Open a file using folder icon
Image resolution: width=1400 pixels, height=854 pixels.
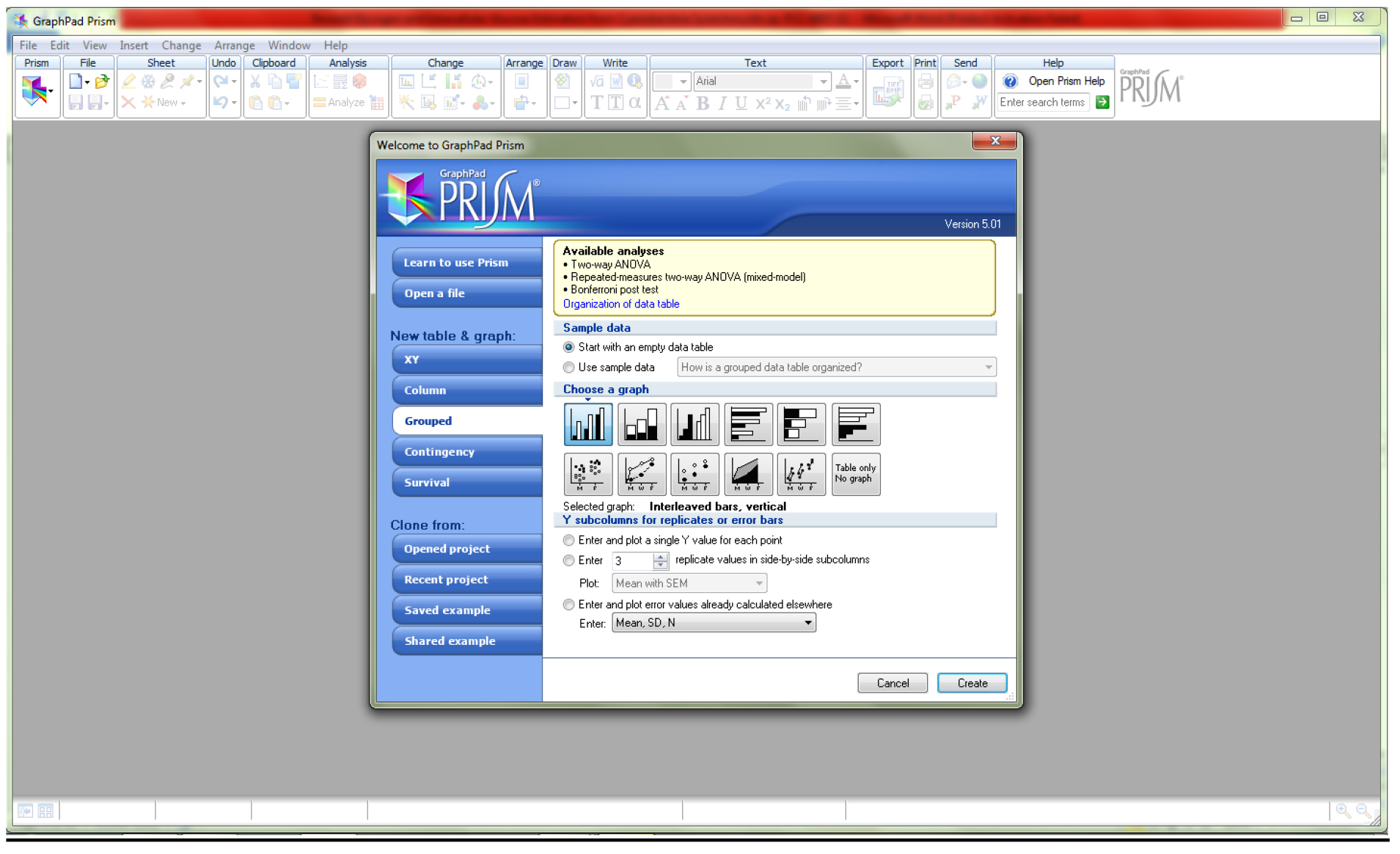102,81
